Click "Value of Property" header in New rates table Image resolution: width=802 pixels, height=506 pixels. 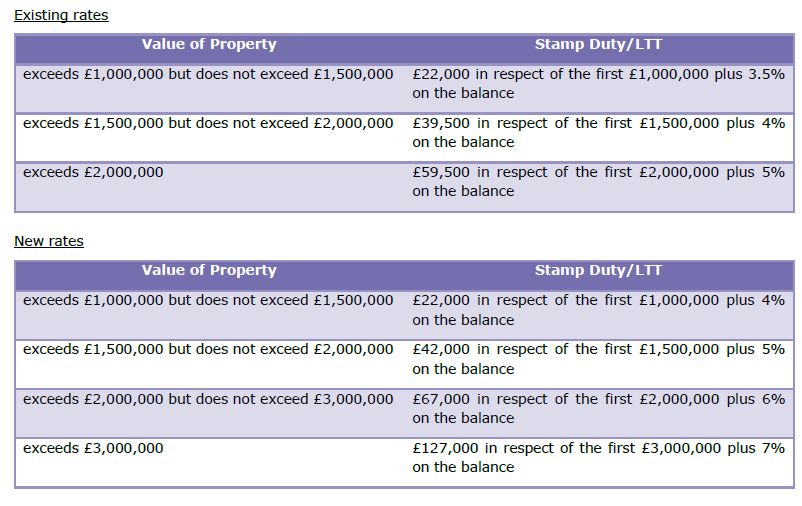[x=209, y=270]
